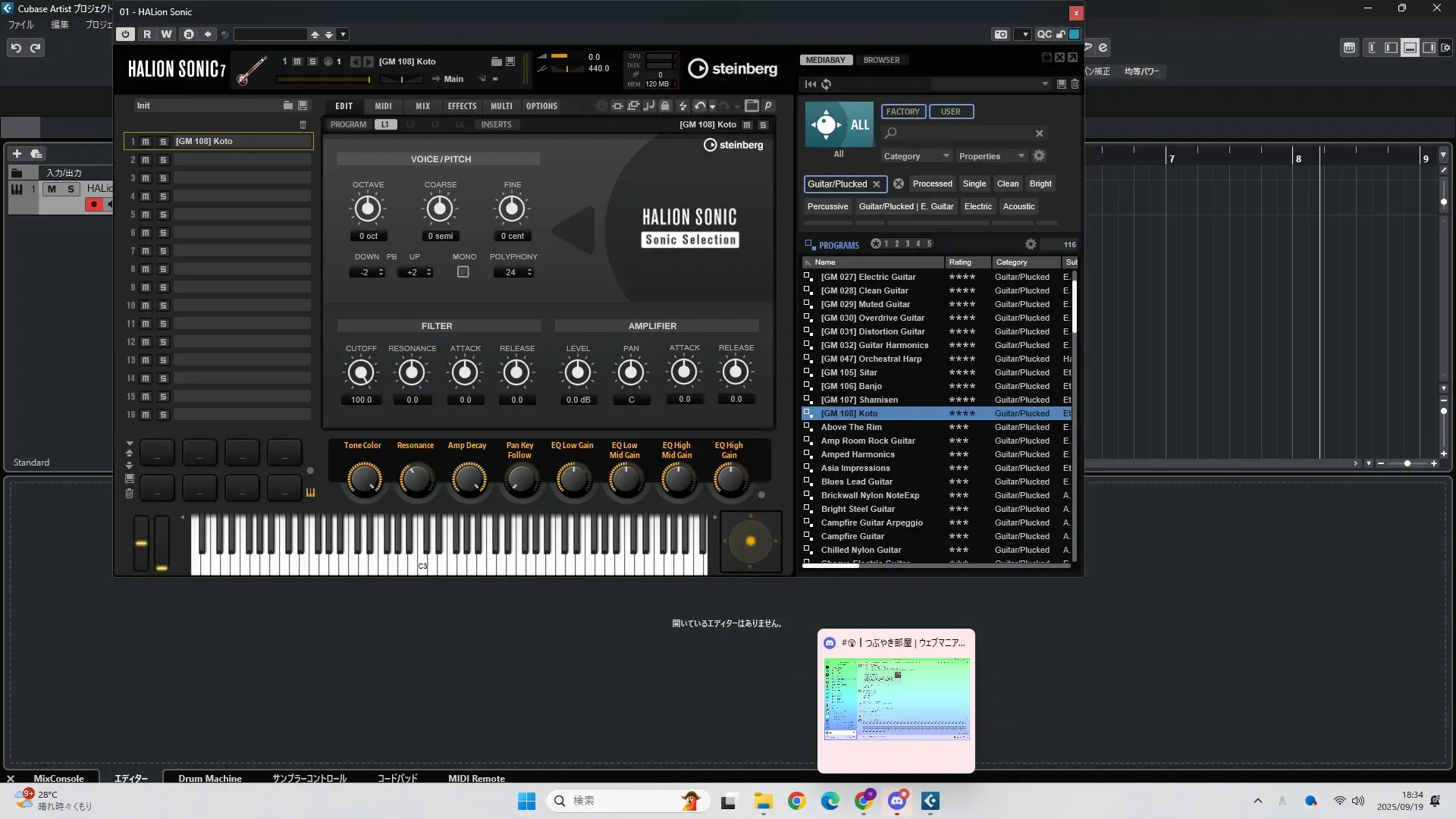Open the Category filter dropdown
1456x819 pixels.
(x=915, y=156)
